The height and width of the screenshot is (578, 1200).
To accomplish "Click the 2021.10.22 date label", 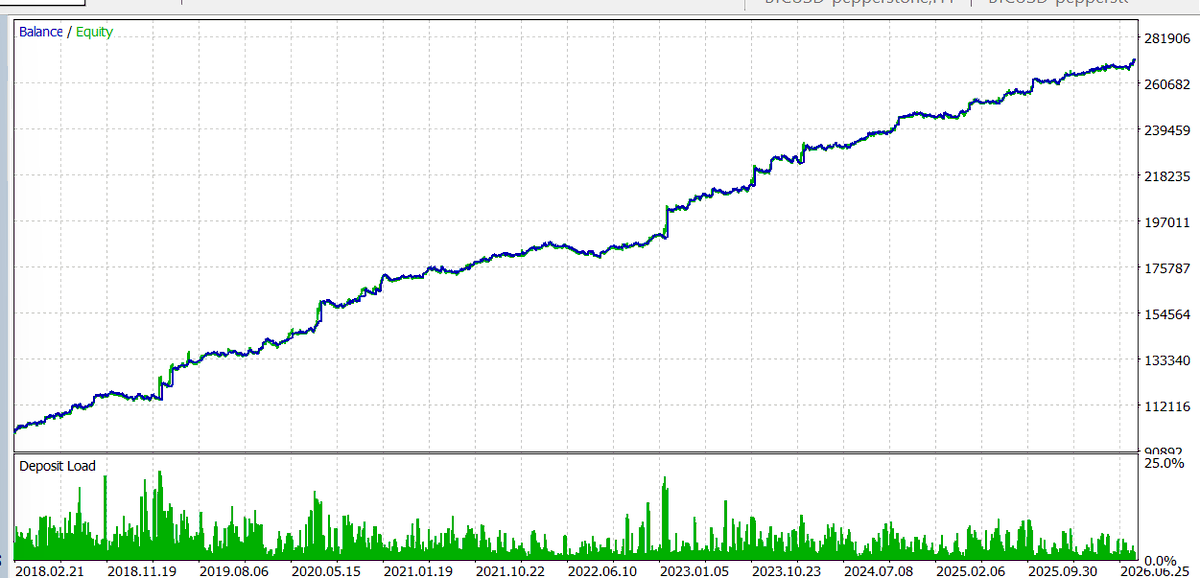I will click(x=510, y=570).
